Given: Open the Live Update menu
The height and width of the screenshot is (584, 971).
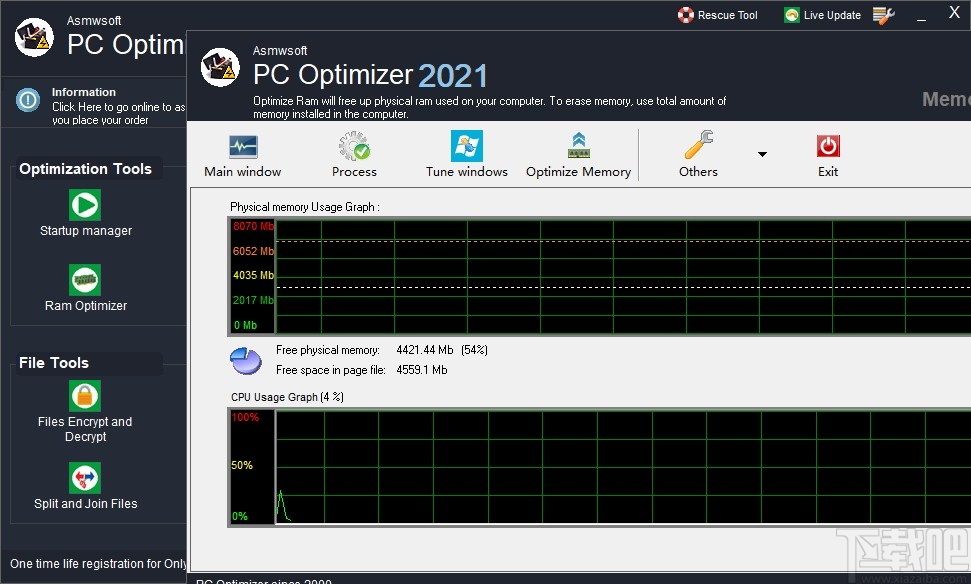Looking at the screenshot, I should click(822, 14).
